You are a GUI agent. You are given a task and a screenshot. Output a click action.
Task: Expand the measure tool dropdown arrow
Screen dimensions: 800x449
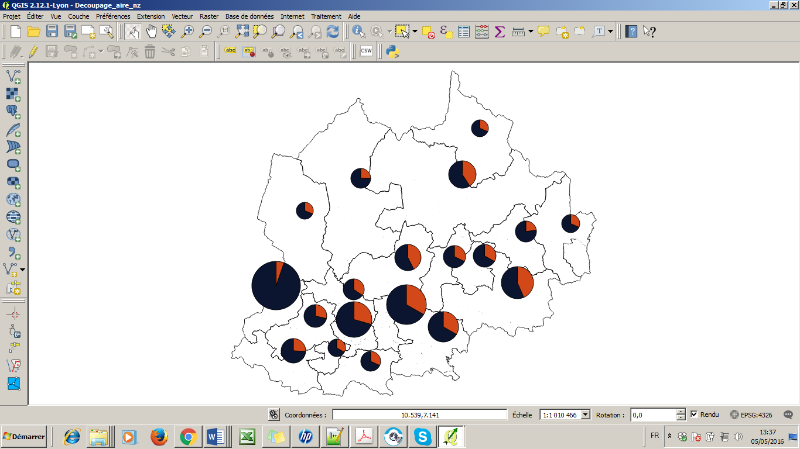point(530,32)
